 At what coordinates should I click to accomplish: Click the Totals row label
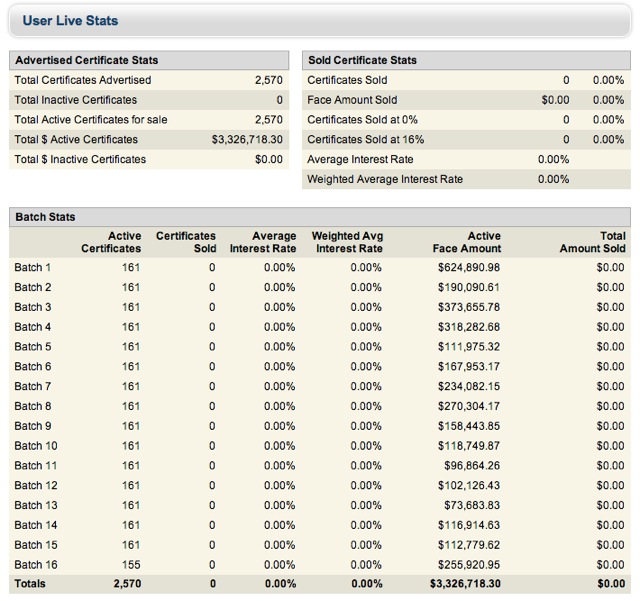click(x=30, y=584)
